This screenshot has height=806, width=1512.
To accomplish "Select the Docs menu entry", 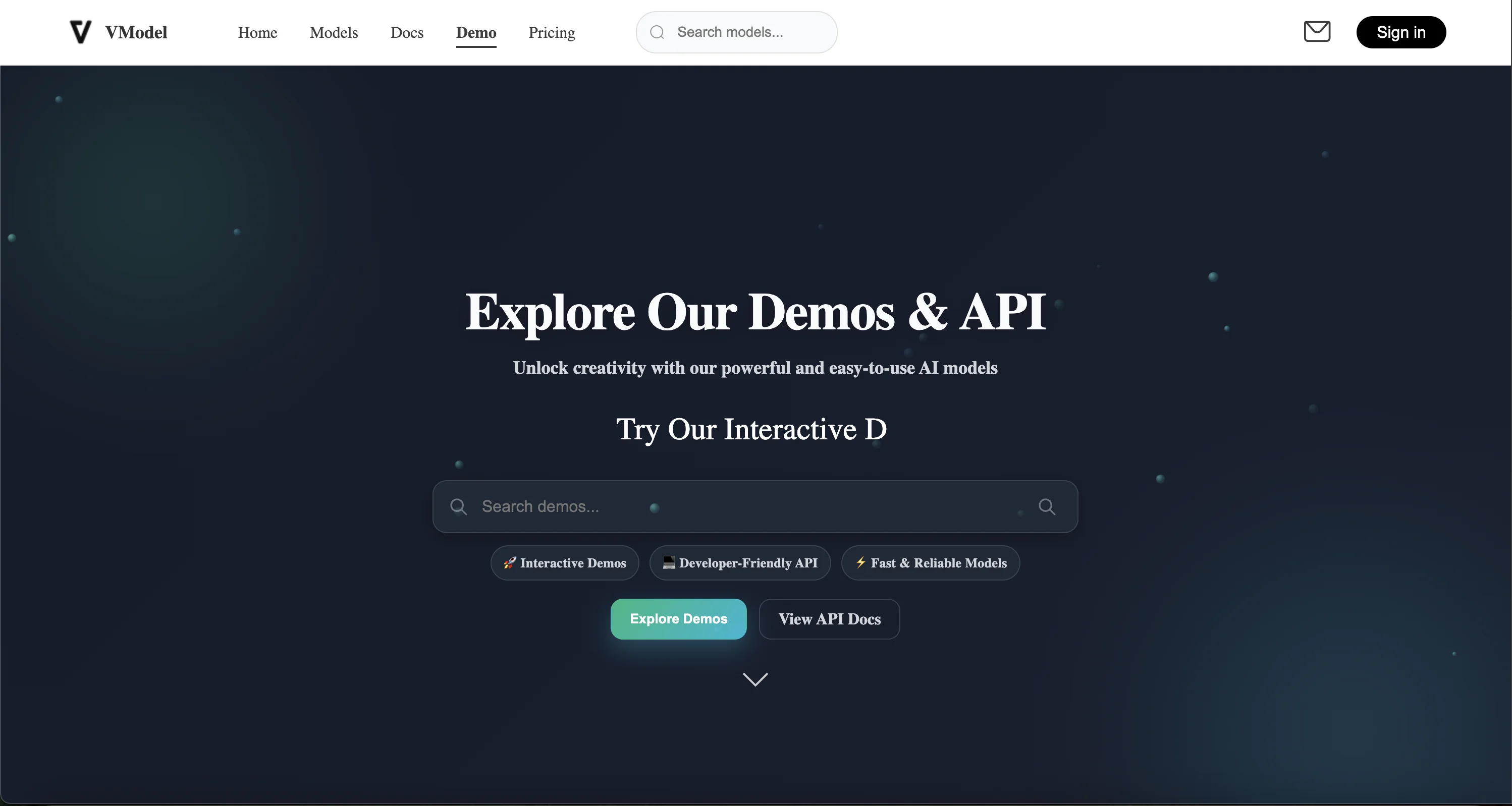I will [407, 32].
